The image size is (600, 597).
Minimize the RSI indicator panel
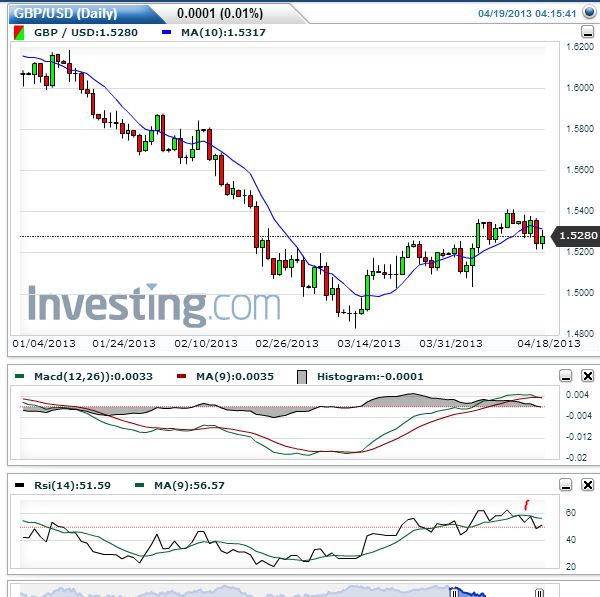tap(566, 485)
